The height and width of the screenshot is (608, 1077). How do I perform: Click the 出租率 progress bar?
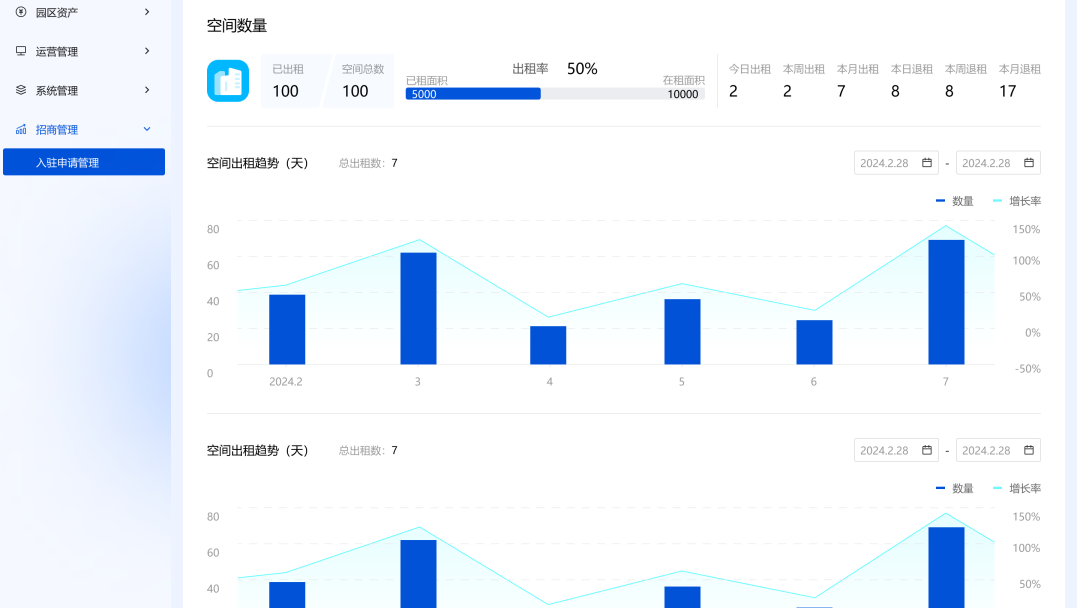(x=555, y=94)
